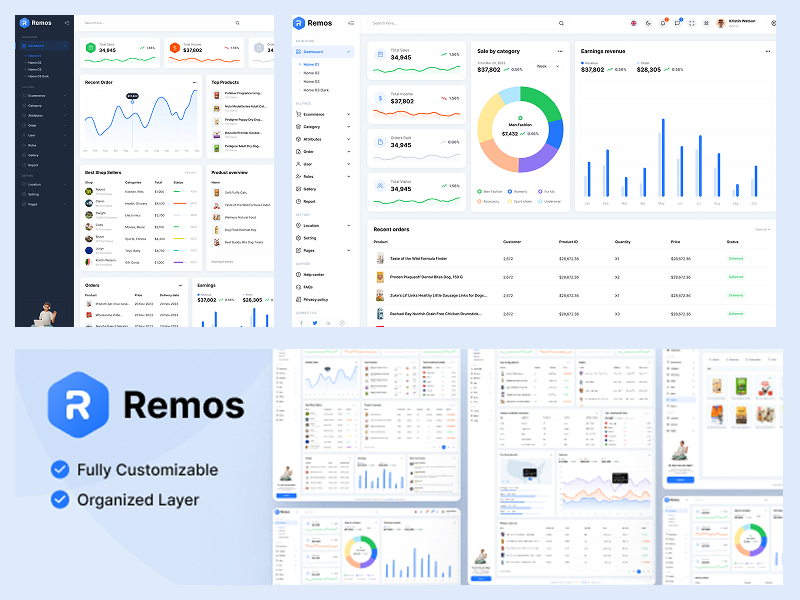
Task: Click the Total Sales card icon
Action: [380, 54]
